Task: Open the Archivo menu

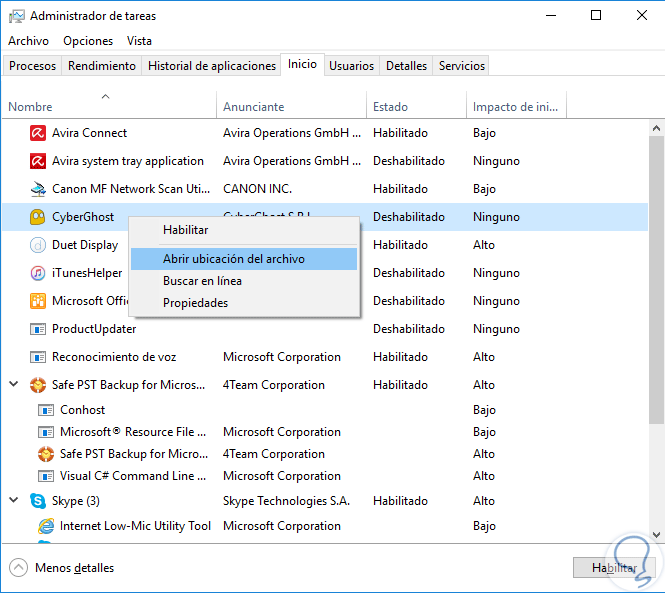Action: [28, 41]
